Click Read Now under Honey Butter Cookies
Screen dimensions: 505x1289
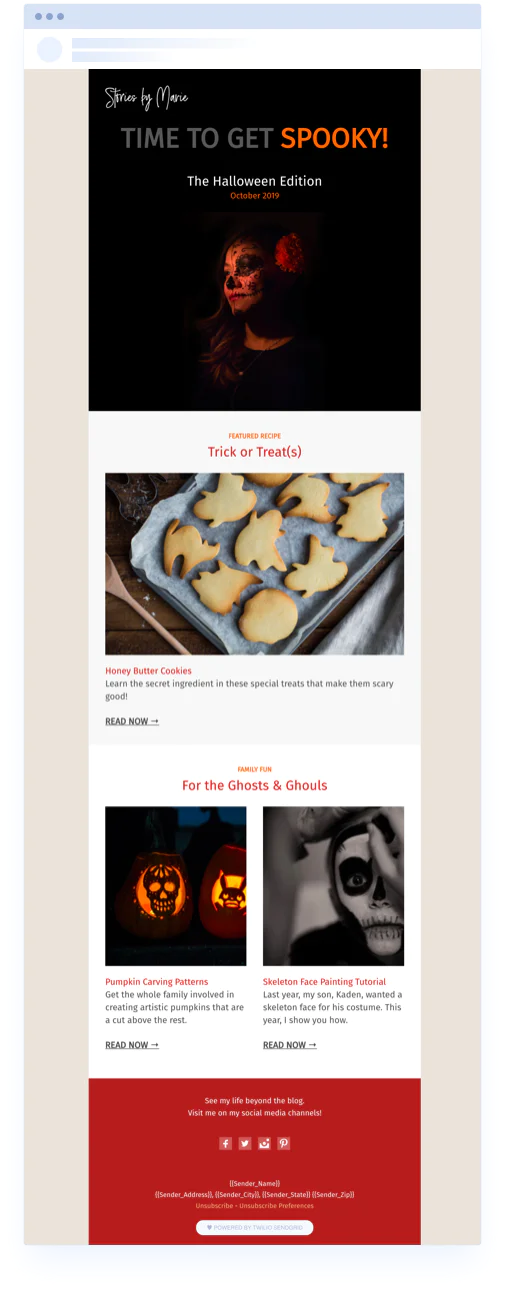pos(132,721)
